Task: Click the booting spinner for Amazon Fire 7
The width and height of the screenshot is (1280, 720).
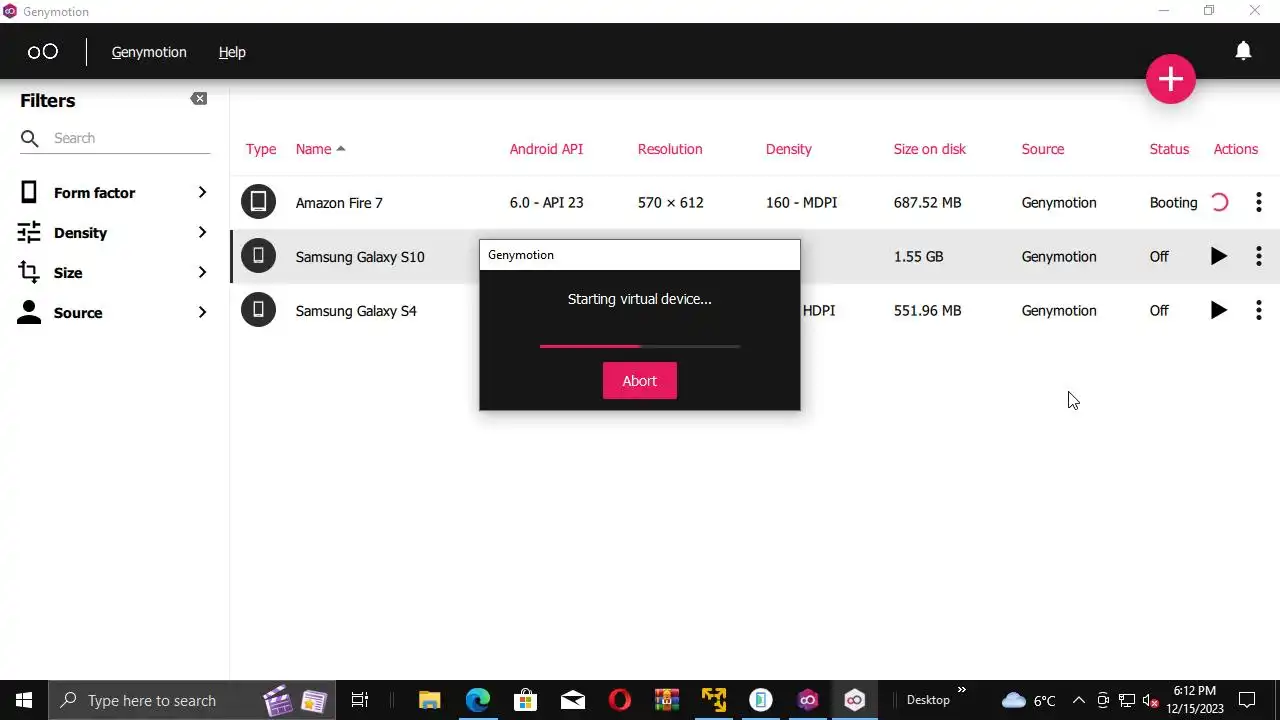Action: click(x=1219, y=202)
